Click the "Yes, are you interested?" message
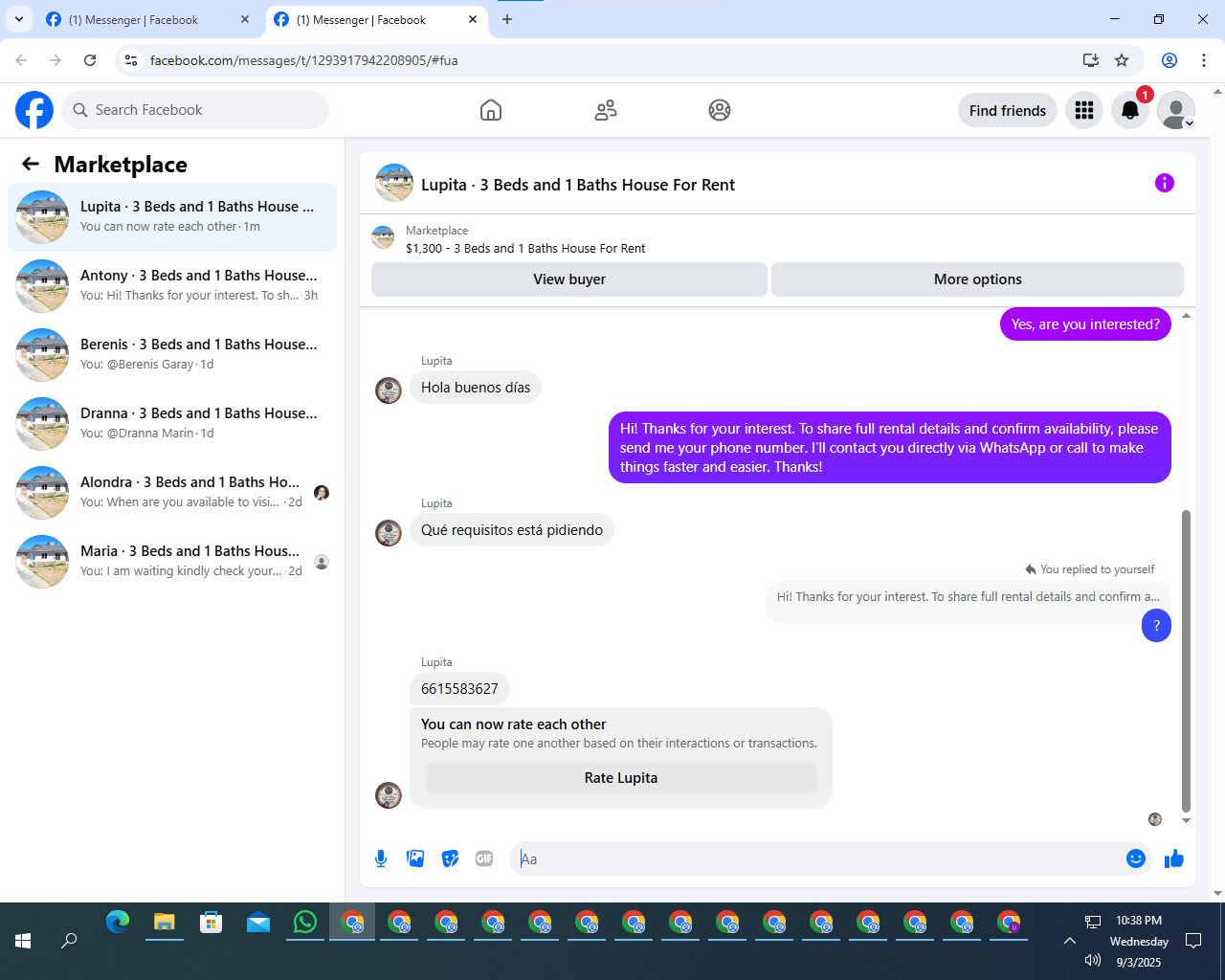 tap(1085, 324)
